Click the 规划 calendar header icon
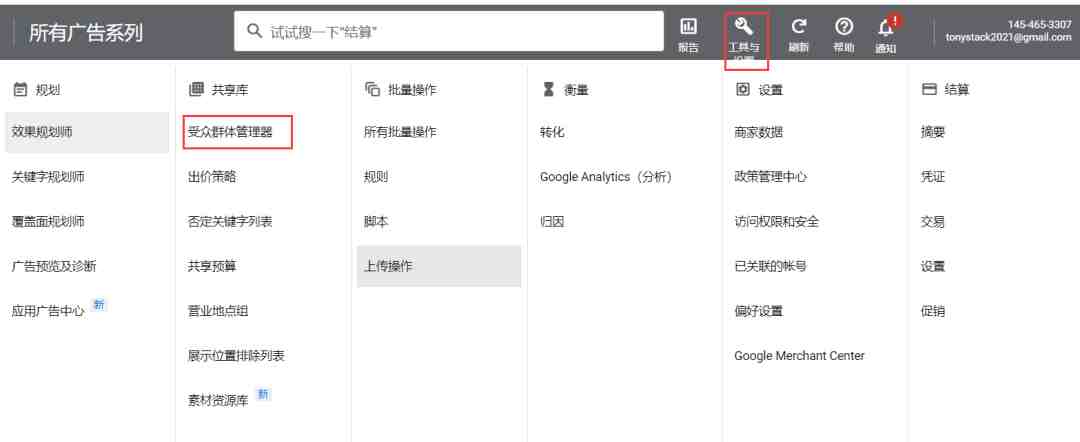The image size is (1080, 442). point(20,90)
